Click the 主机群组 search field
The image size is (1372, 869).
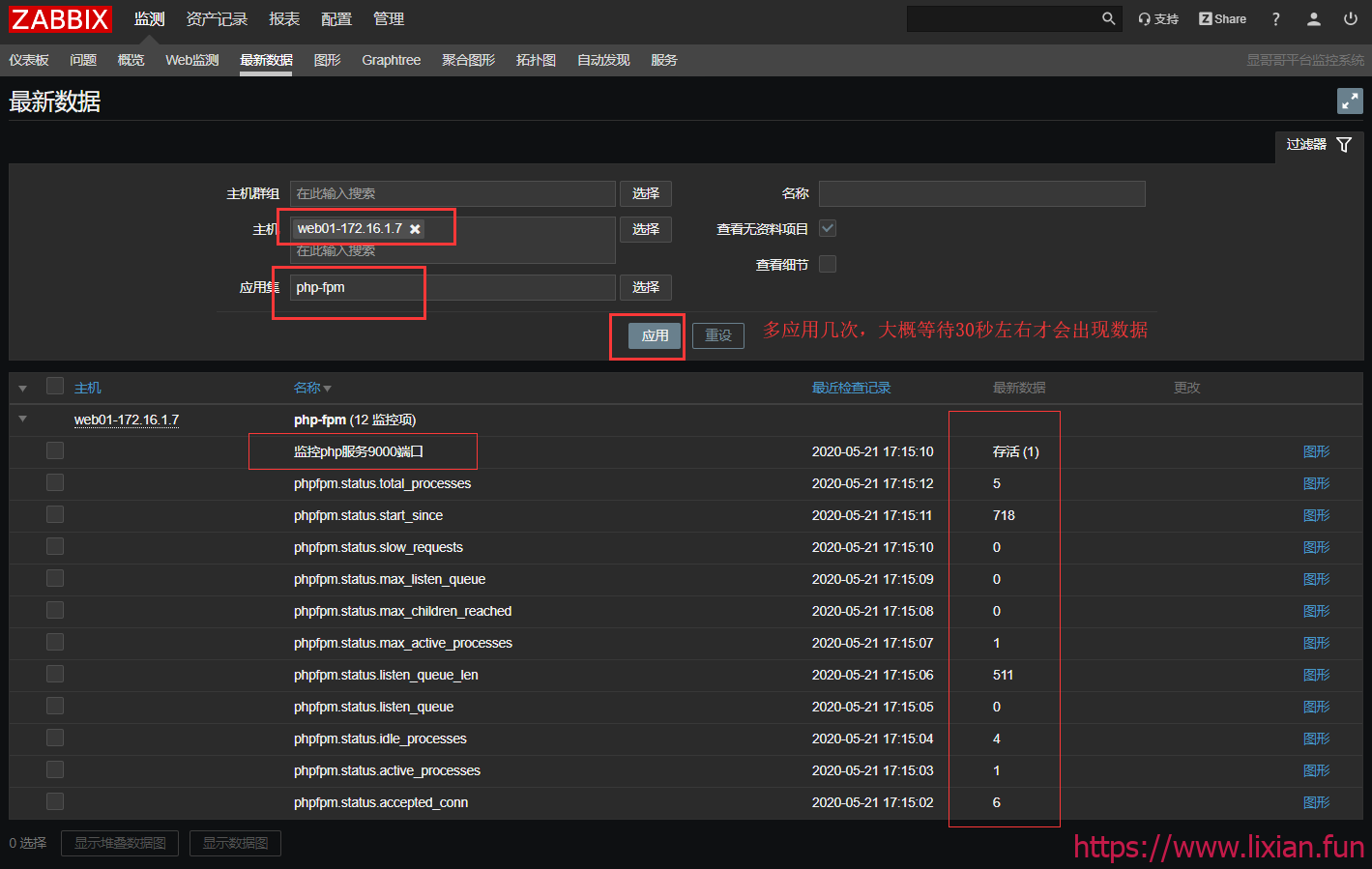[452, 193]
